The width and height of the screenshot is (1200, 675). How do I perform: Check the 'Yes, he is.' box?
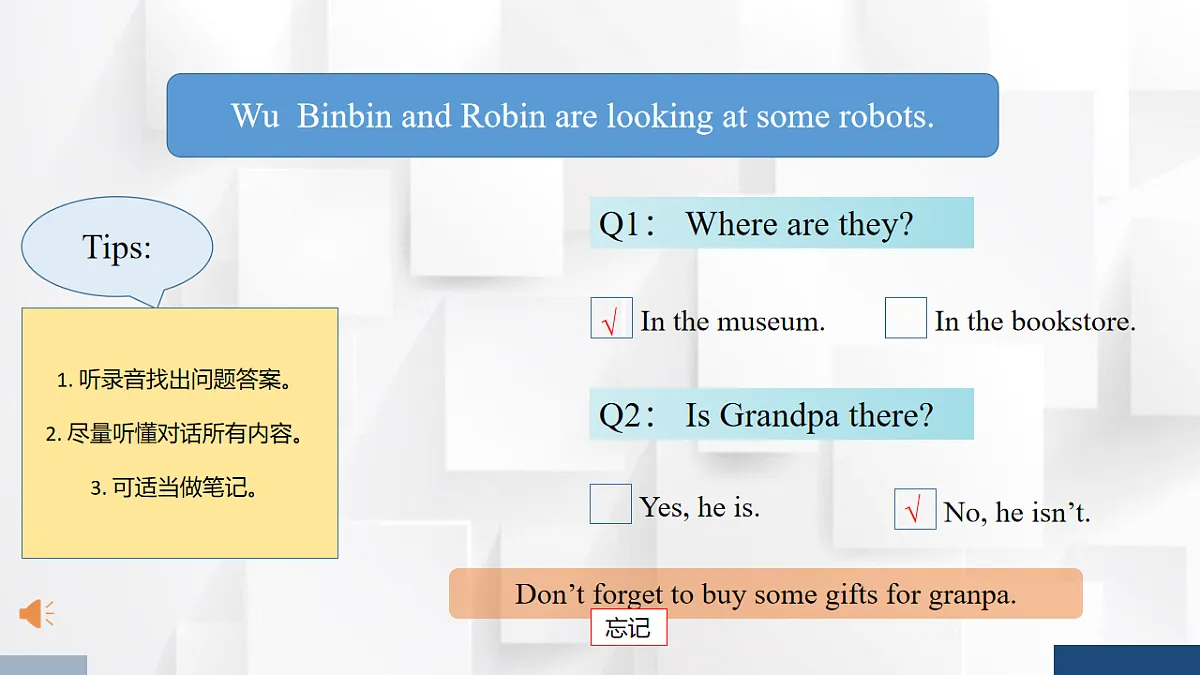611,504
